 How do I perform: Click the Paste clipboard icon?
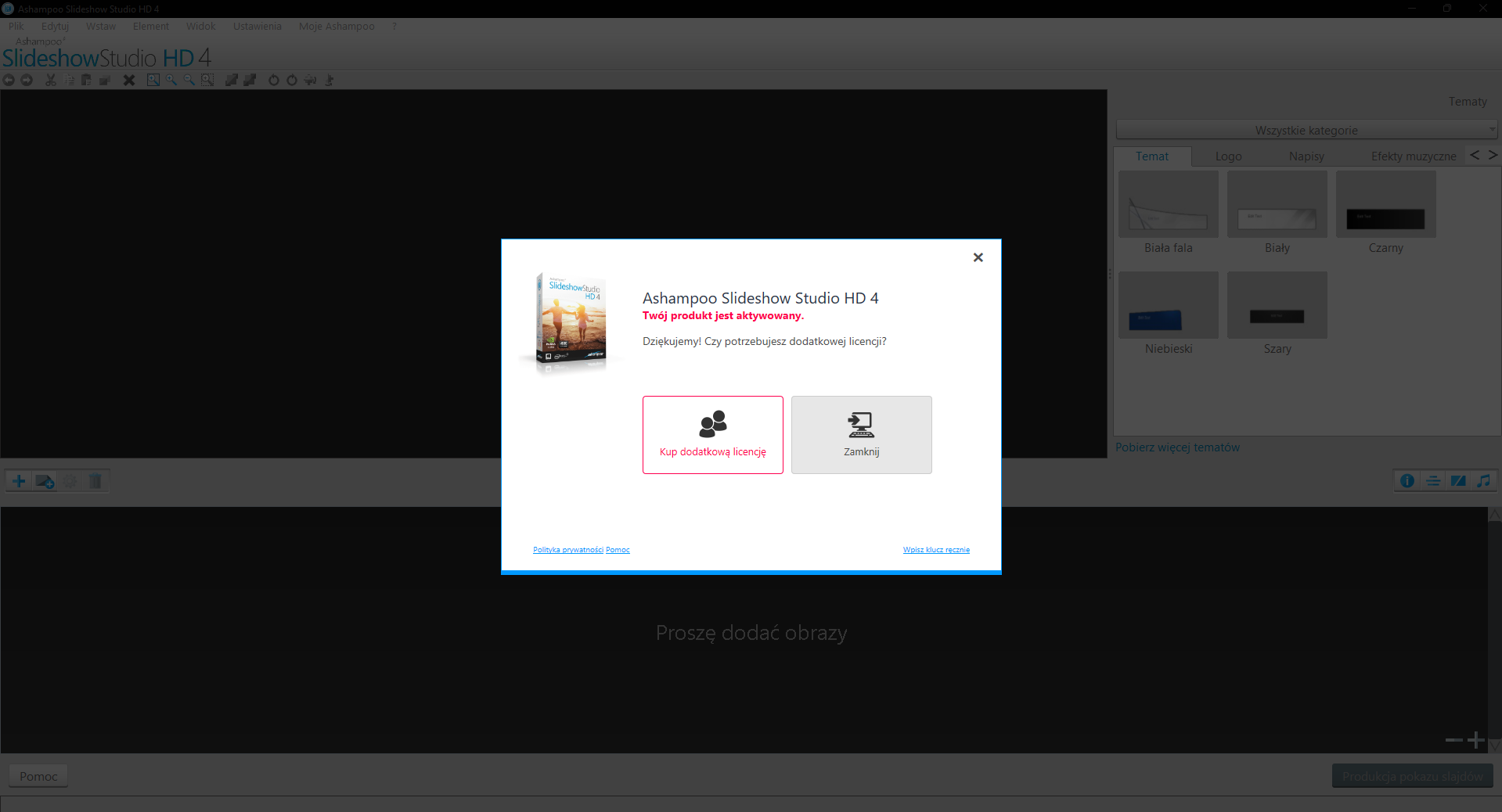pos(87,80)
